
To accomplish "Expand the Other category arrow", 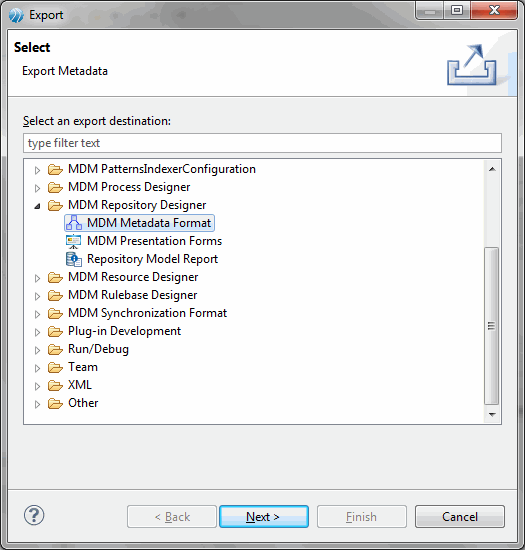I will [37, 404].
